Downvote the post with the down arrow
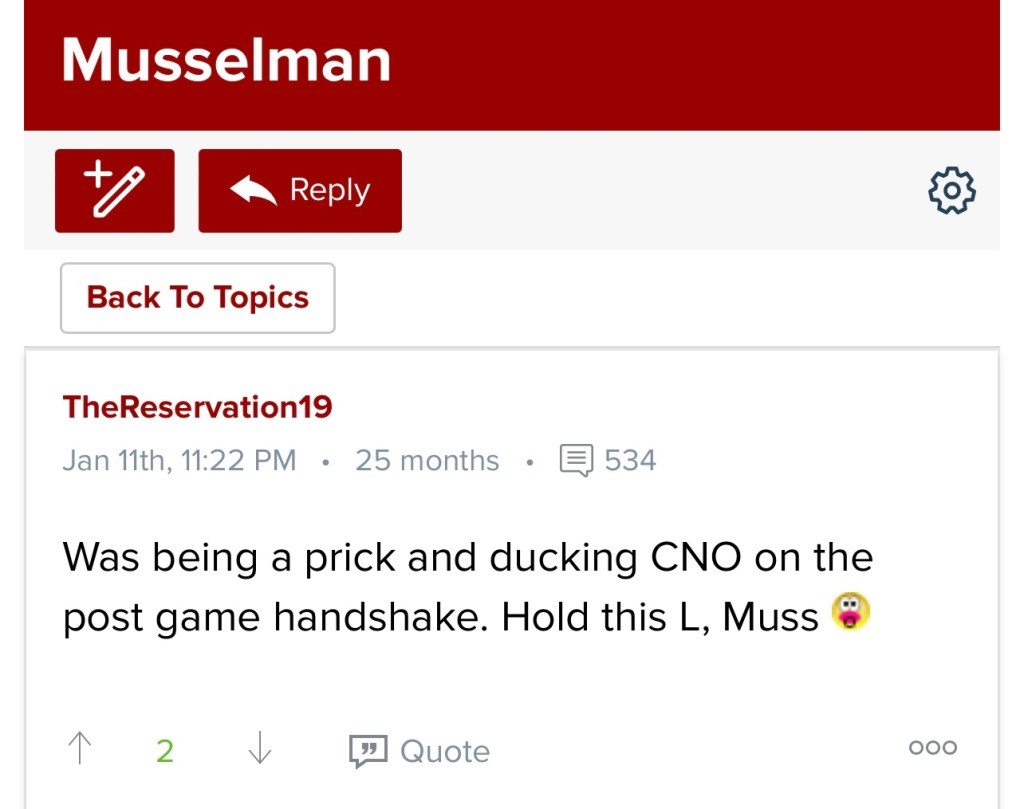Image resolution: width=1024 pixels, height=809 pixels. tap(259, 749)
